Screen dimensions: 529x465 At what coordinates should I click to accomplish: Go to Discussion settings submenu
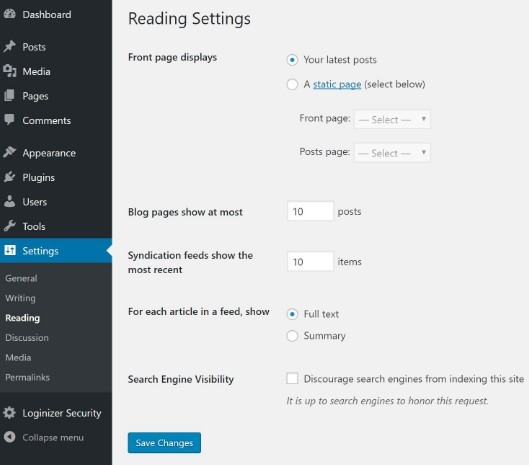27,338
